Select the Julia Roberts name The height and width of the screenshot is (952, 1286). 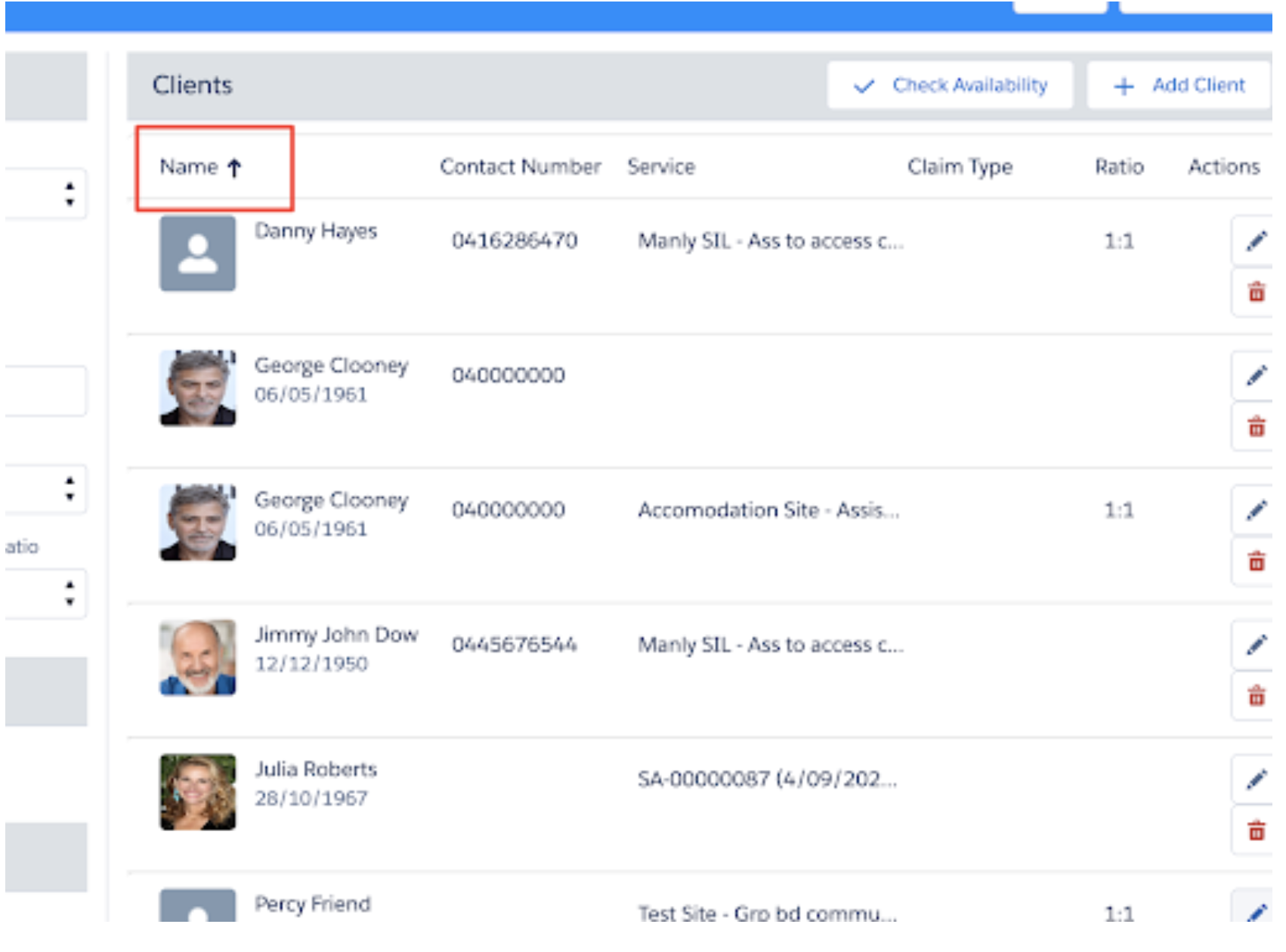click(316, 769)
